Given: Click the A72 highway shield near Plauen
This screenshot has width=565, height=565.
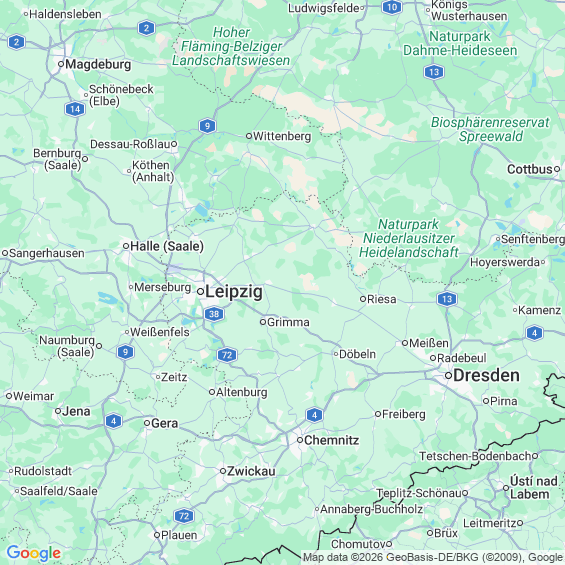Looking at the screenshot, I should tap(184, 516).
